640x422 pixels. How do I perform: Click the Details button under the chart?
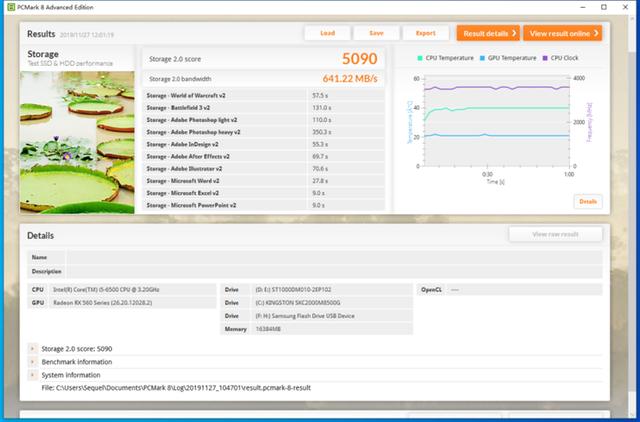[x=588, y=202]
